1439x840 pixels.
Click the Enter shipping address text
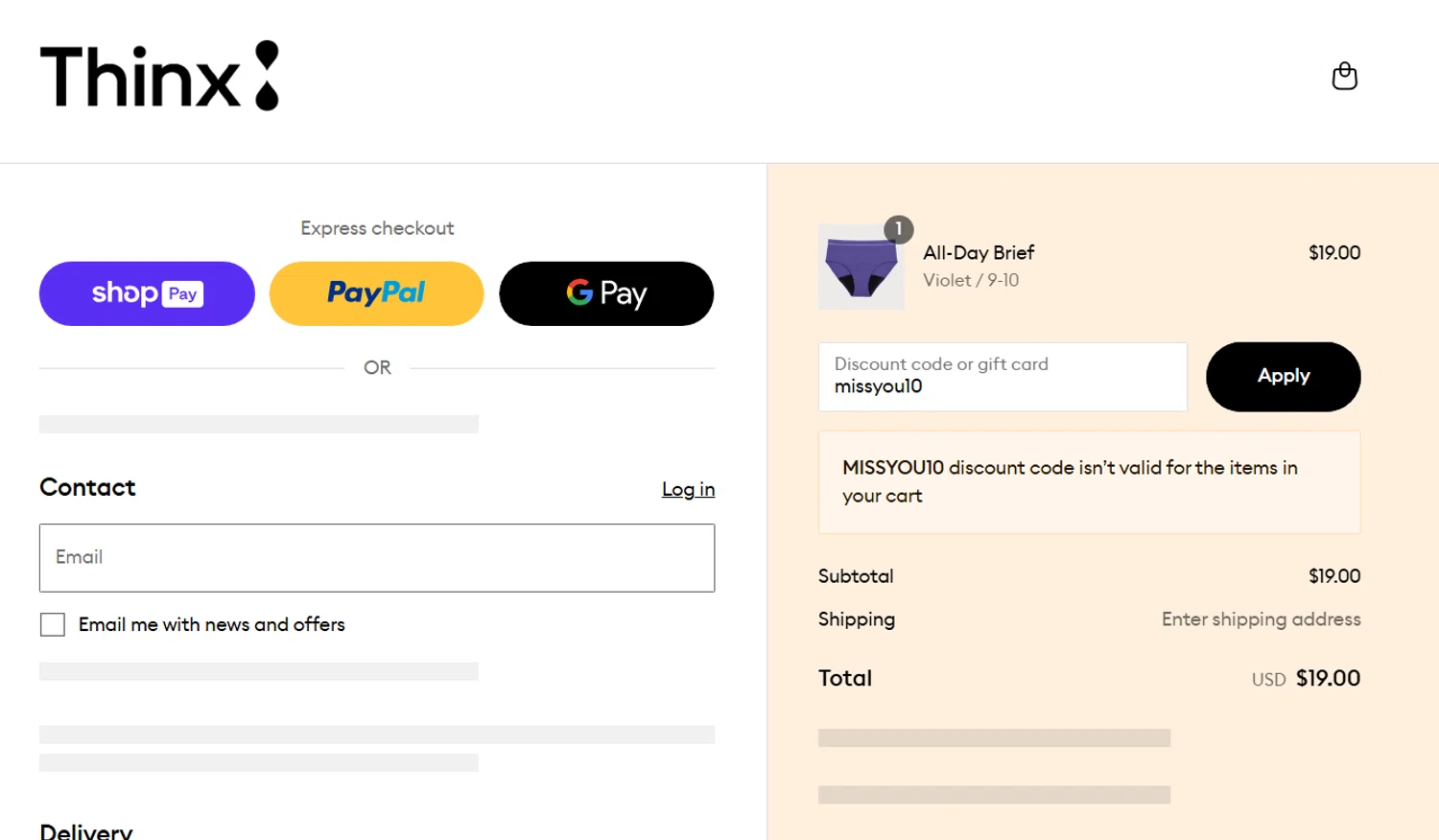(x=1261, y=619)
